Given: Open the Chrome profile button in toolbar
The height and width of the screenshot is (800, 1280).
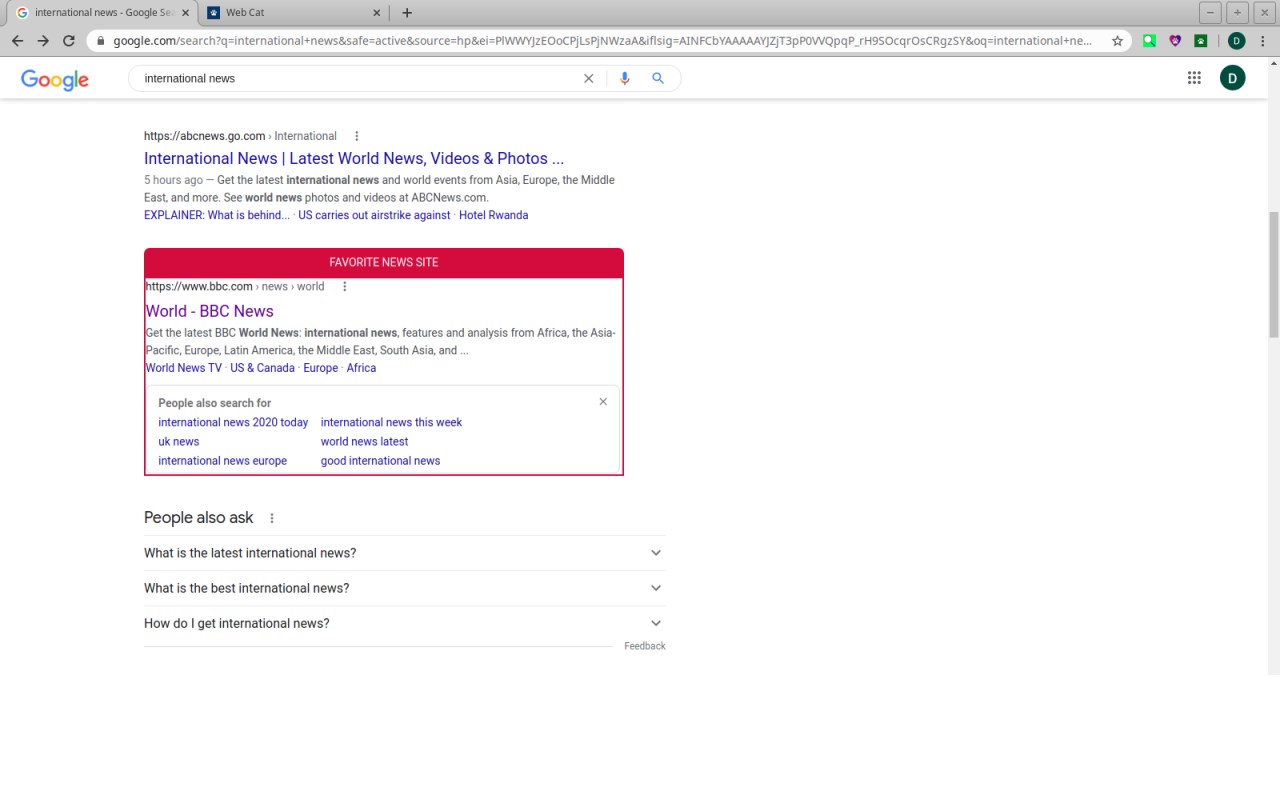Looking at the screenshot, I should [x=1237, y=41].
